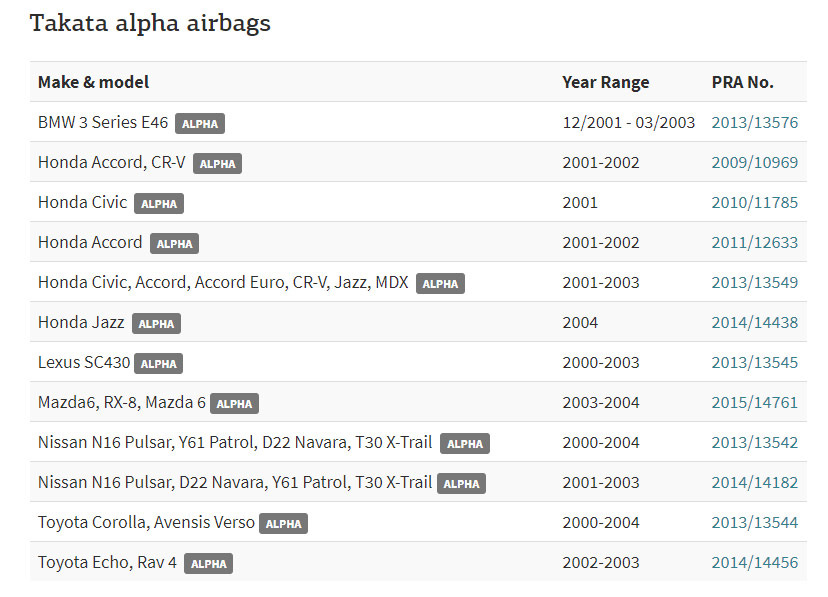Open PRA link 2014/14182
Image resolution: width=828 pixels, height=597 pixels.
click(x=755, y=483)
